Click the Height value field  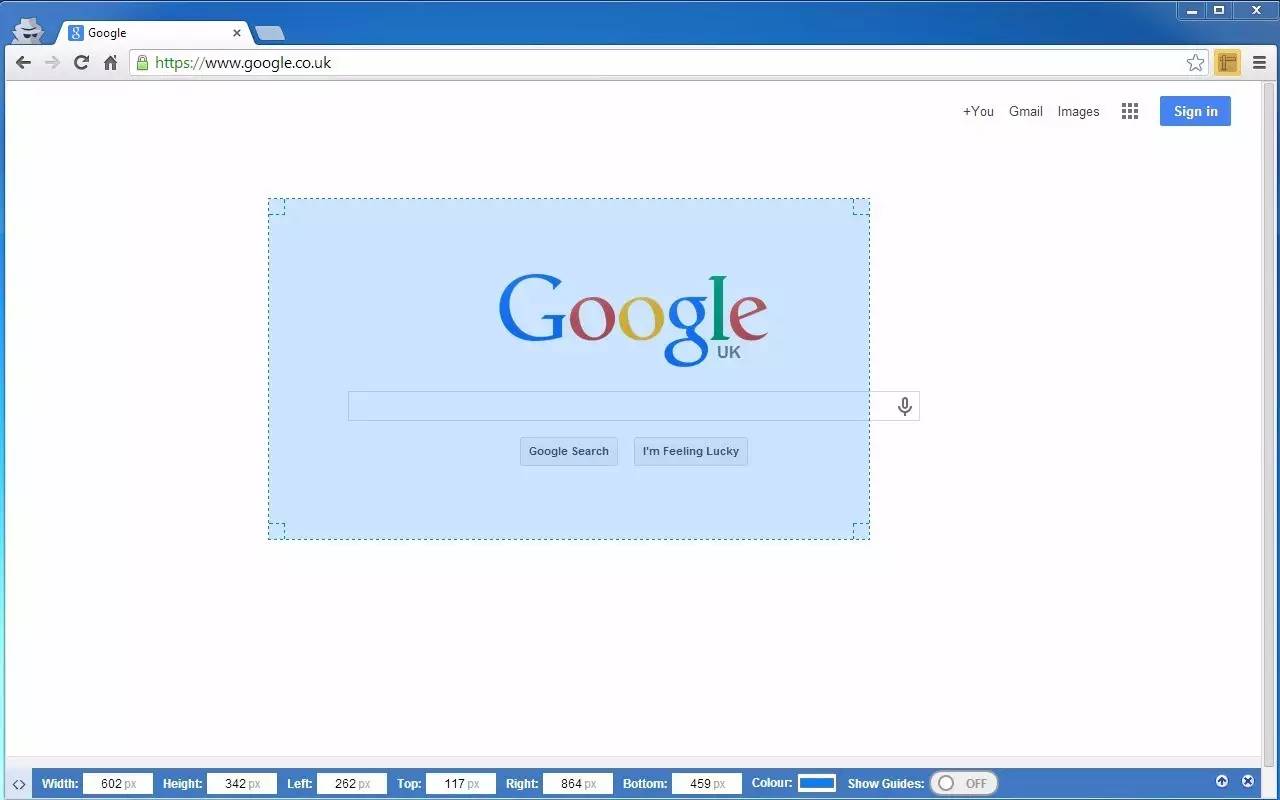pyautogui.click(x=242, y=783)
